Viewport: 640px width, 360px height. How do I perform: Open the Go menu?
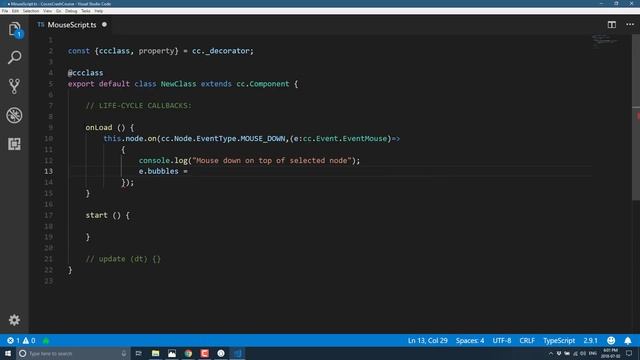pyautogui.click(x=58, y=11)
